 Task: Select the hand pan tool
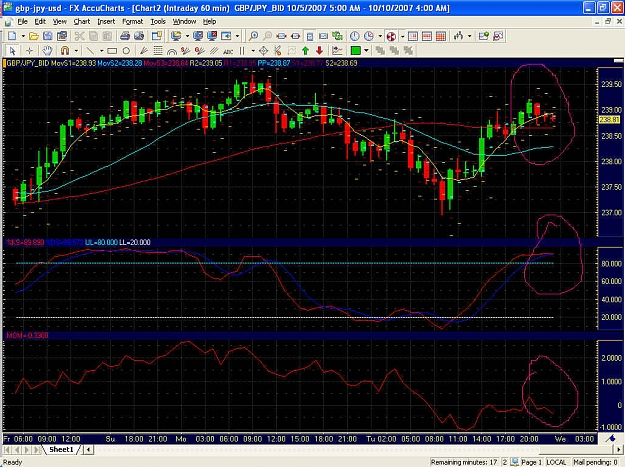[x=47, y=51]
